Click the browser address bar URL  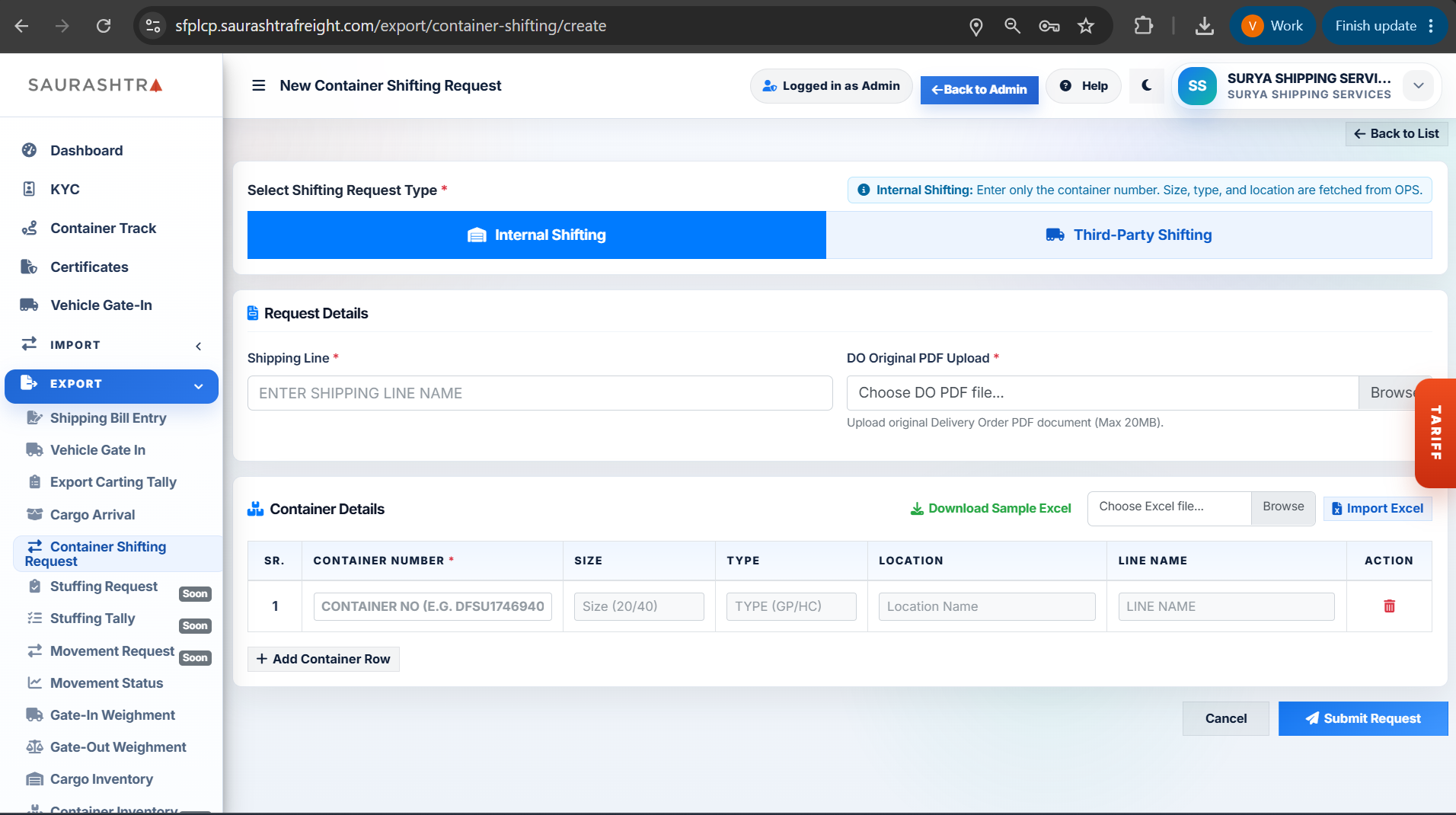[391, 26]
